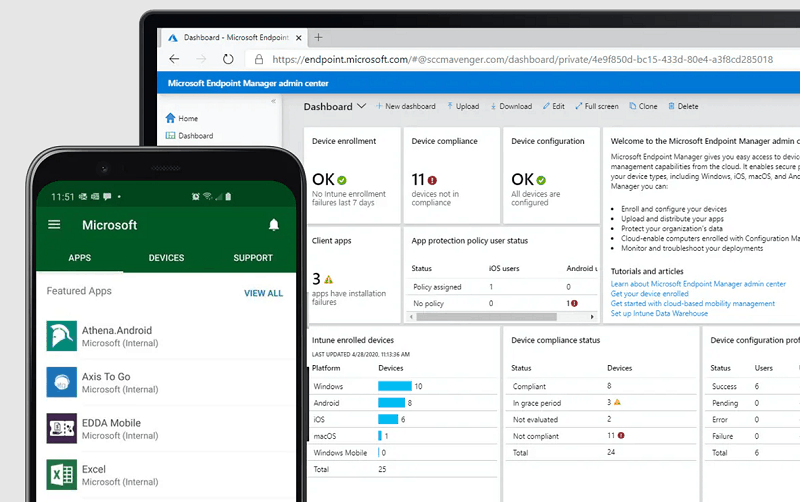Tap the Excel app icon
Image resolution: width=800 pixels, height=502 pixels.
[x=62, y=474]
